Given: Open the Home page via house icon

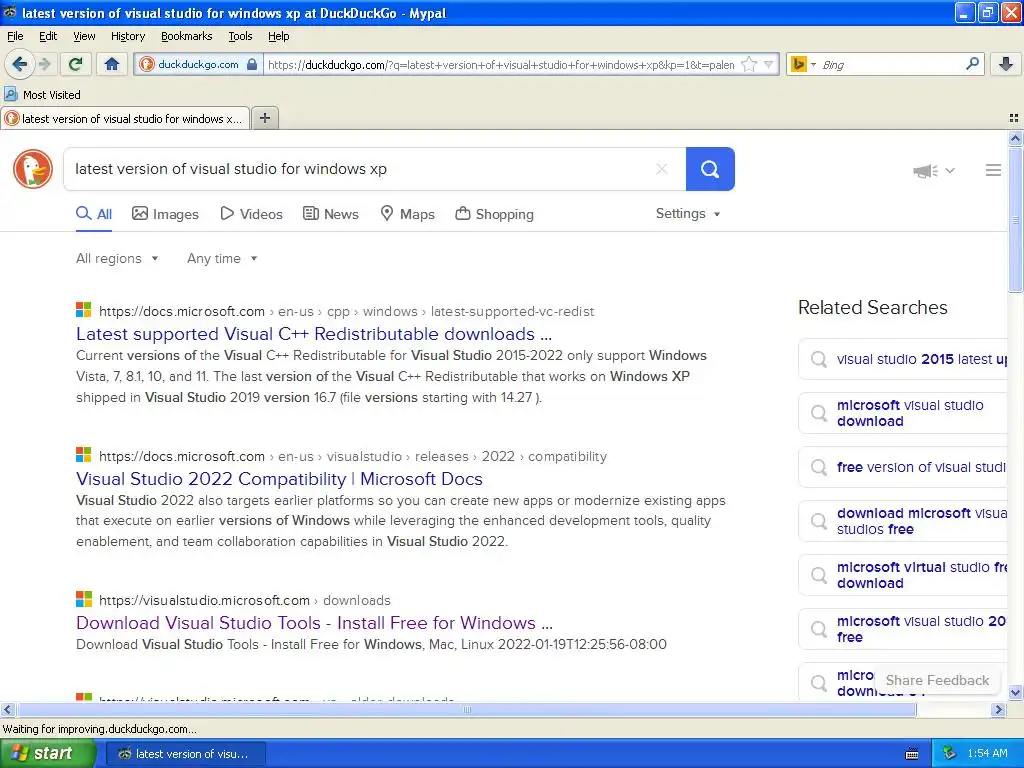Looking at the screenshot, I should click(x=112, y=64).
